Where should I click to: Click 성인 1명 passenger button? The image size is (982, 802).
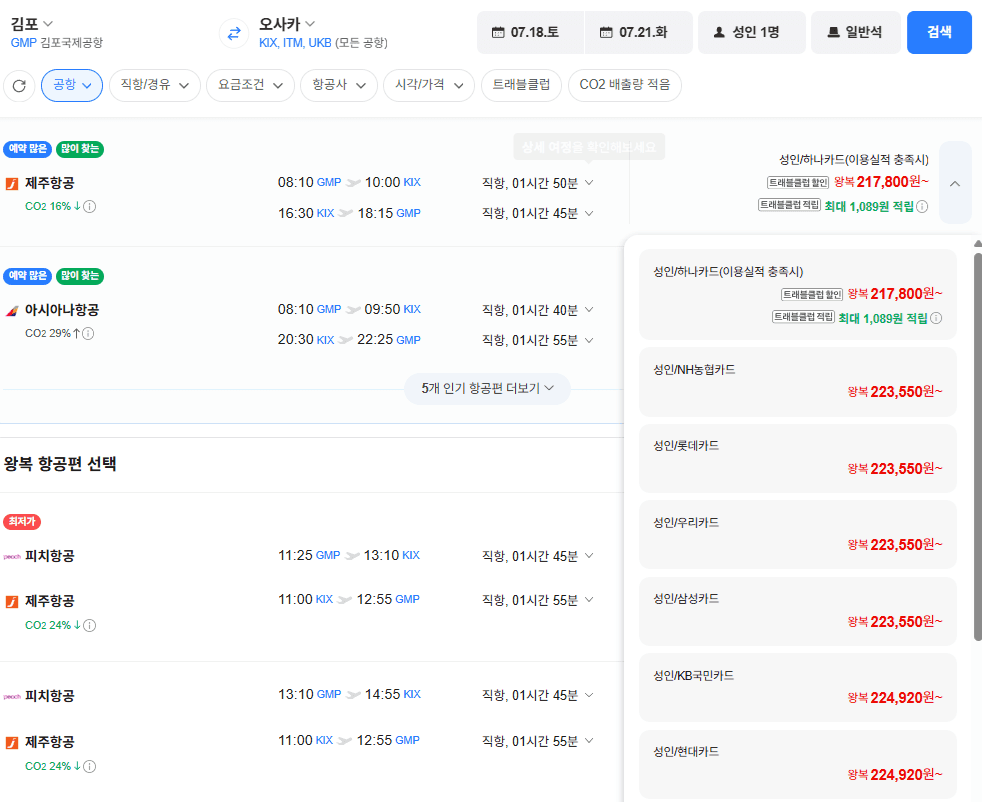pyautogui.click(x=752, y=32)
